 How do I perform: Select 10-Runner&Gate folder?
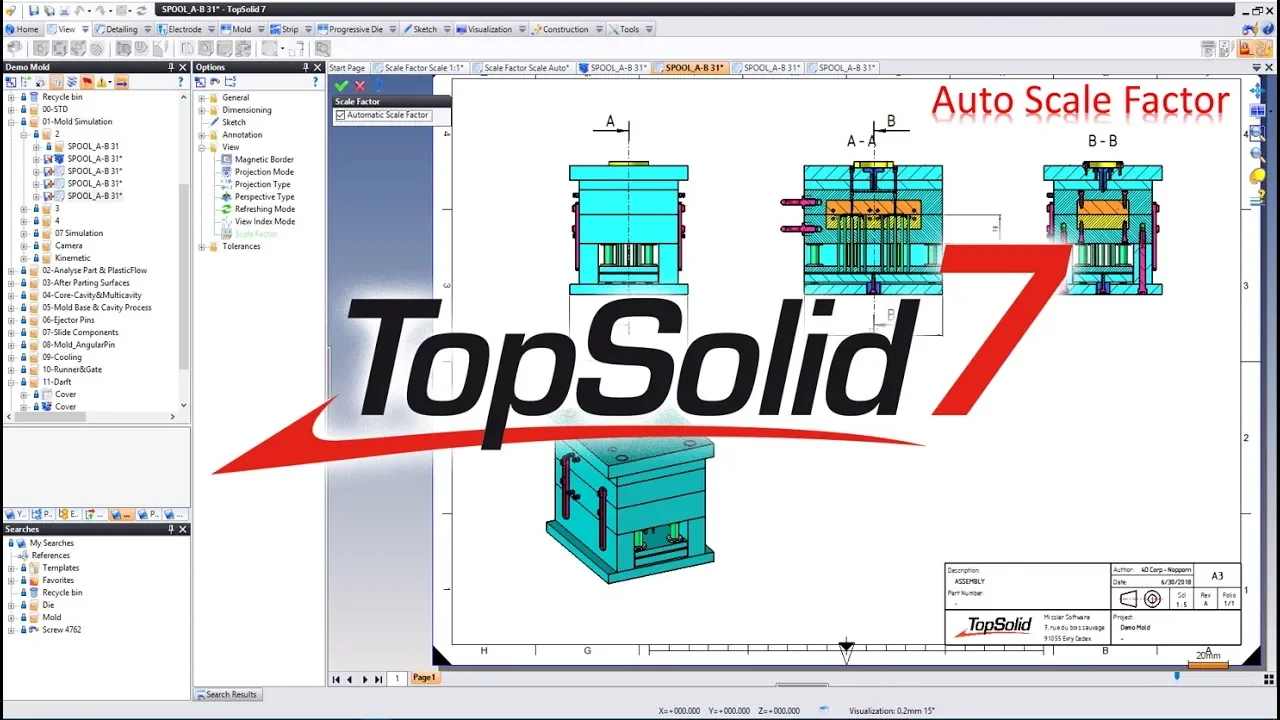click(72, 369)
